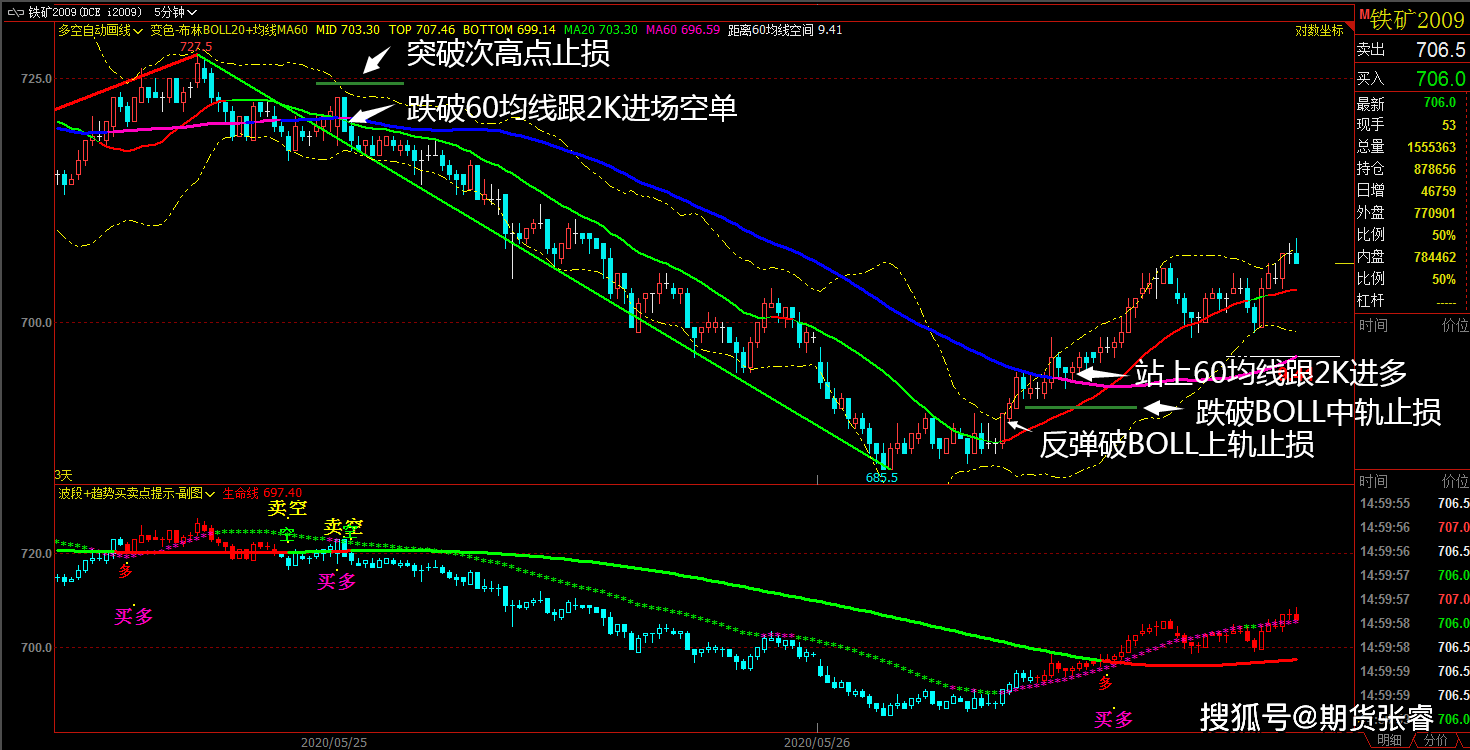The image size is (1470, 750).
Task: Click the 700.0 label on main chart axis
Action: [x=37, y=323]
